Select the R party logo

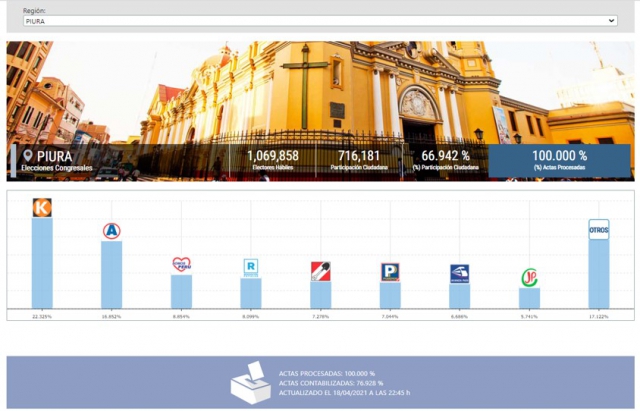coord(251,267)
